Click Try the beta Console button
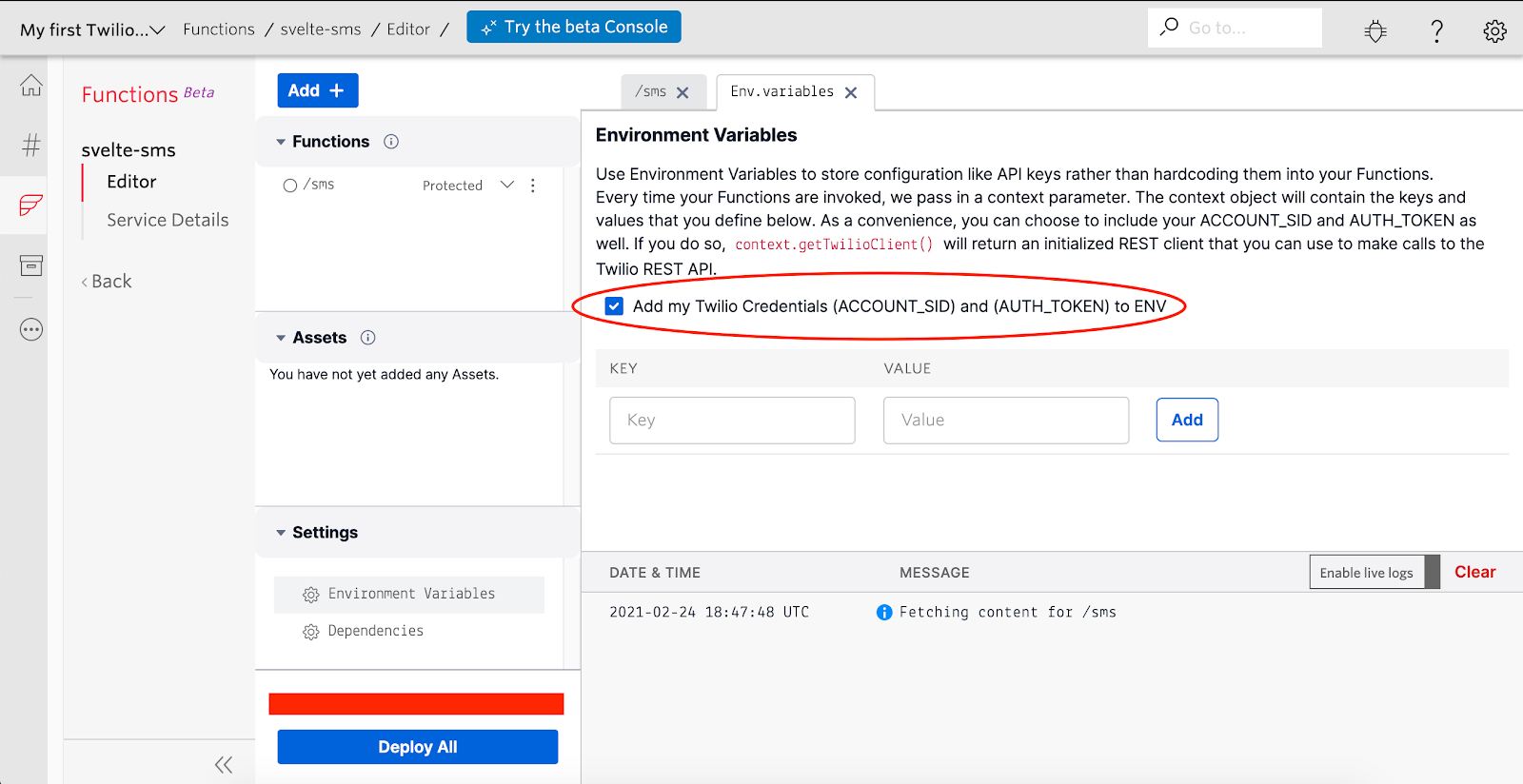 coord(574,27)
